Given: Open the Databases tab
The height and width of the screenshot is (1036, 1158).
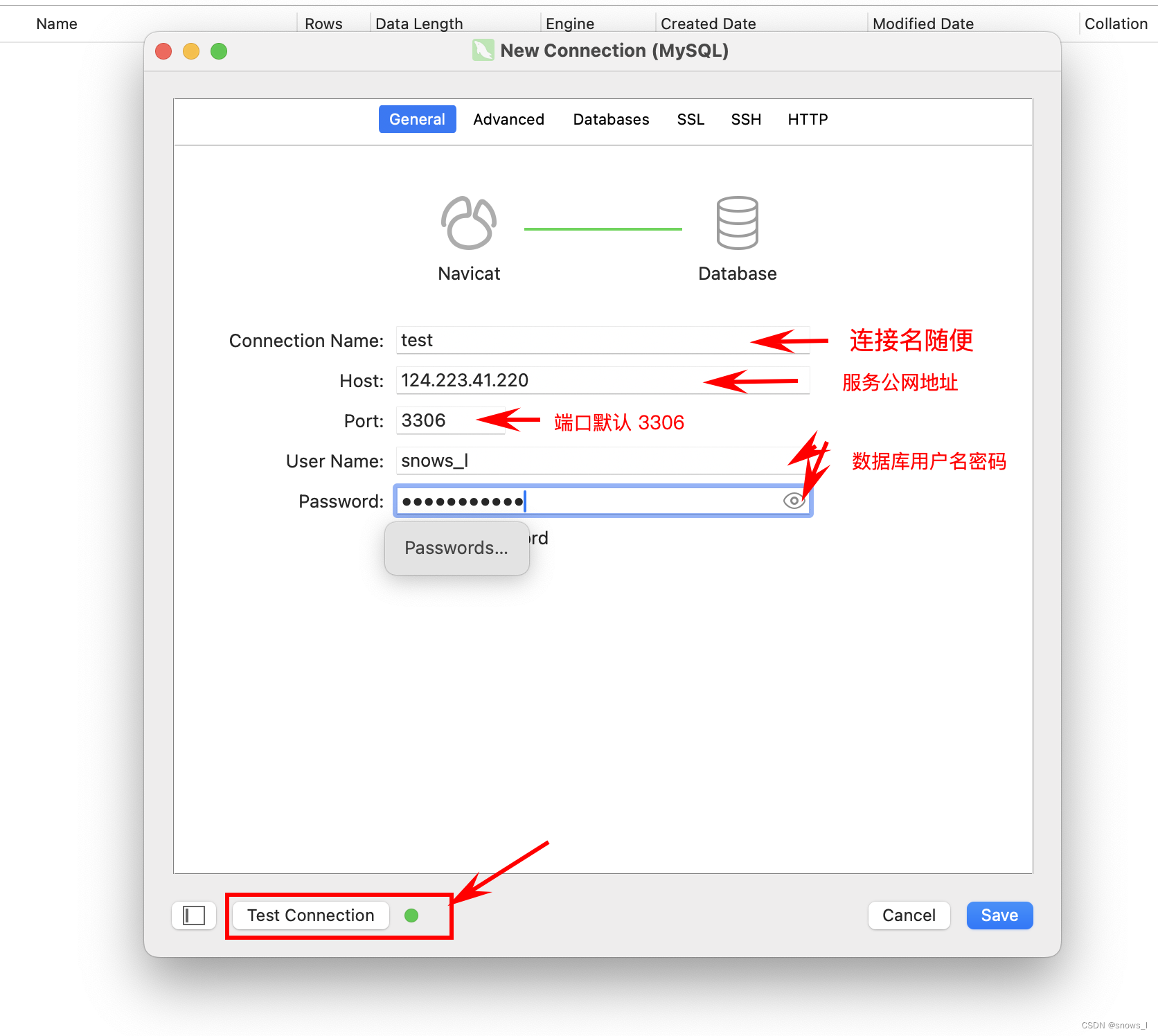Looking at the screenshot, I should pos(611,119).
